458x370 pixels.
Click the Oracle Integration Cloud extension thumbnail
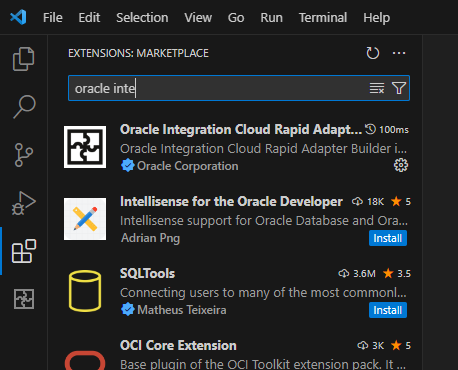click(85, 147)
